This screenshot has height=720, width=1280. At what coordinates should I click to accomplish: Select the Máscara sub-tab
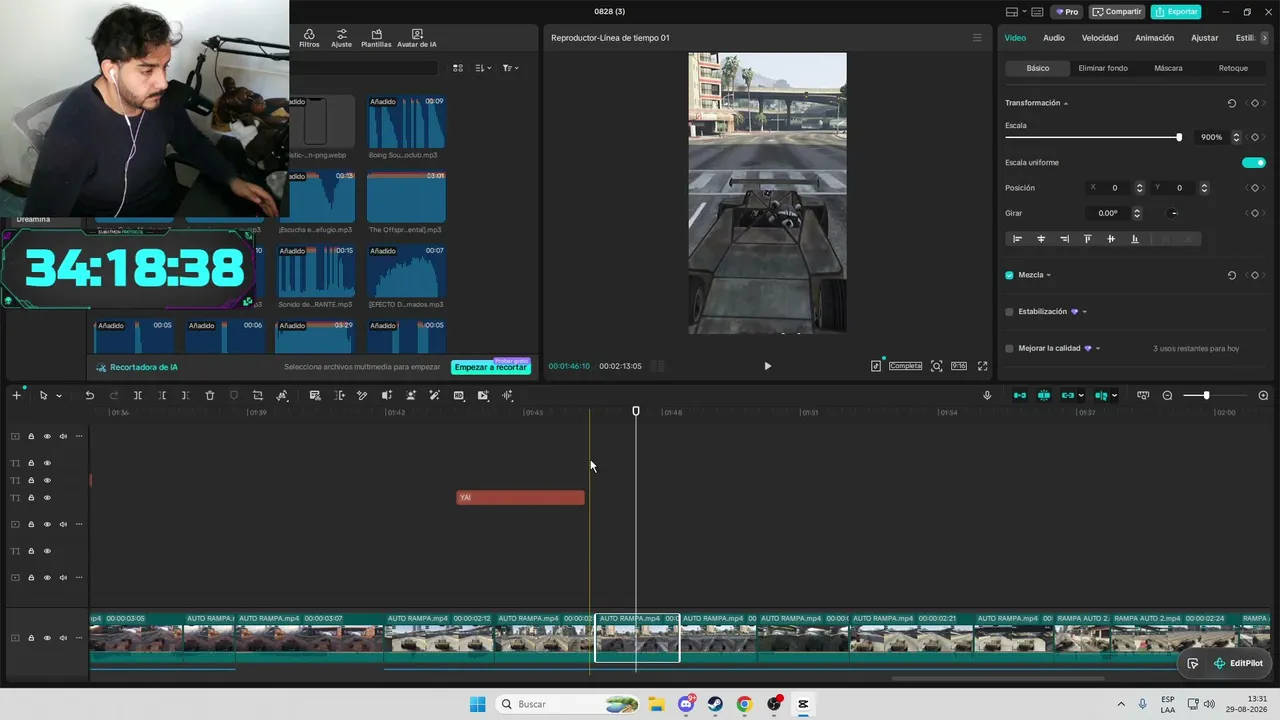point(1168,68)
